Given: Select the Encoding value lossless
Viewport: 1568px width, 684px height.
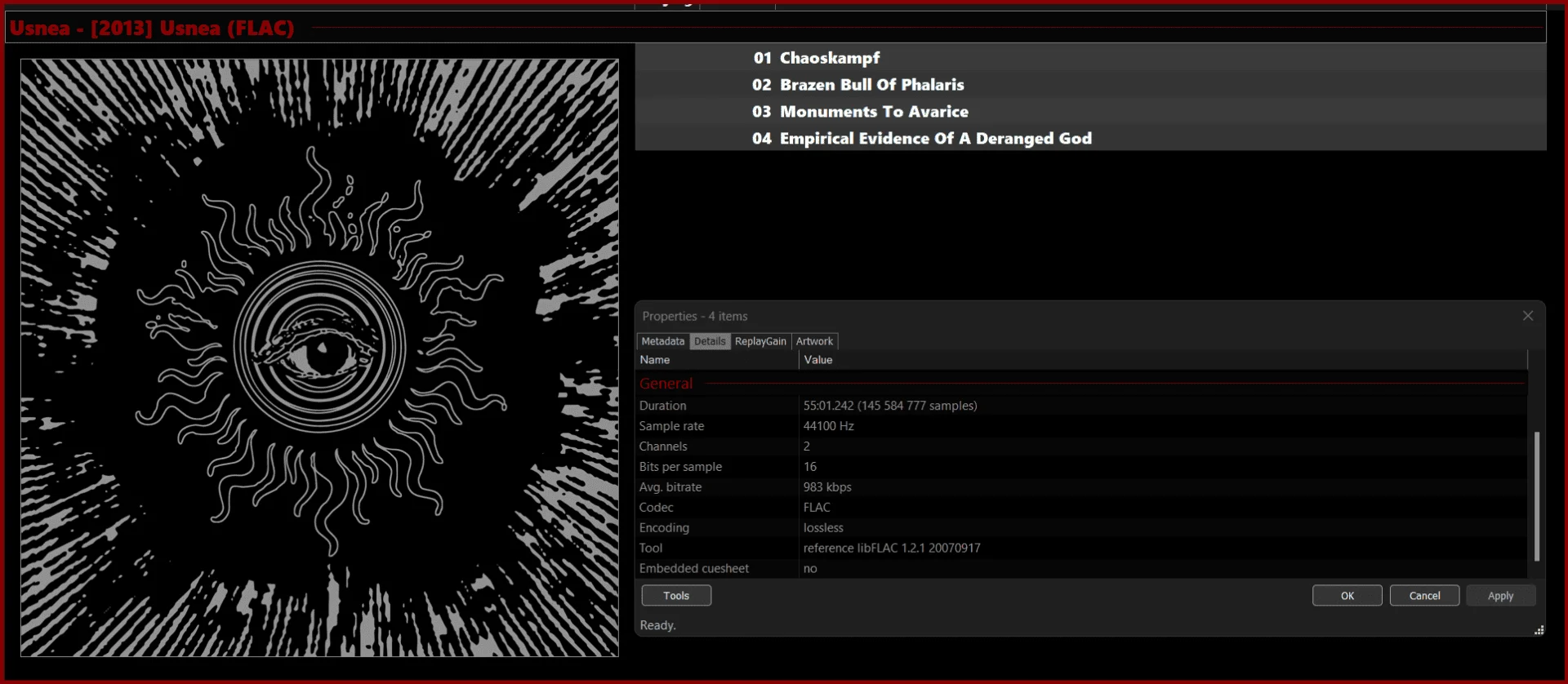Looking at the screenshot, I should point(823,528).
